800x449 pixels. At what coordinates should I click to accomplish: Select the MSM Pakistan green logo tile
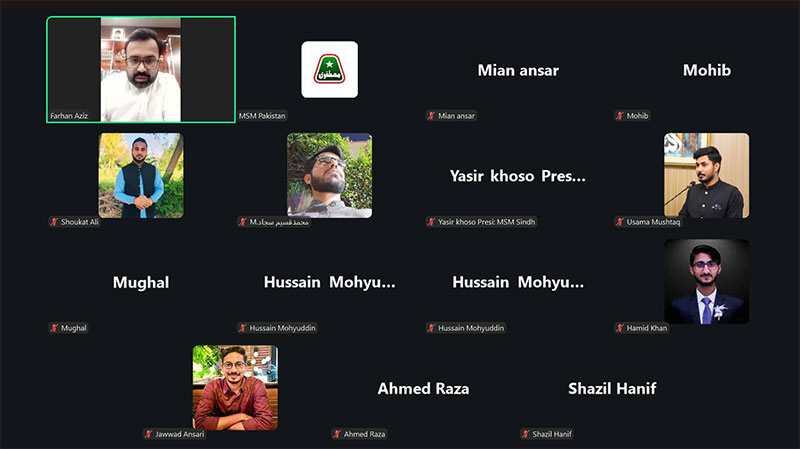(x=330, y=69)
